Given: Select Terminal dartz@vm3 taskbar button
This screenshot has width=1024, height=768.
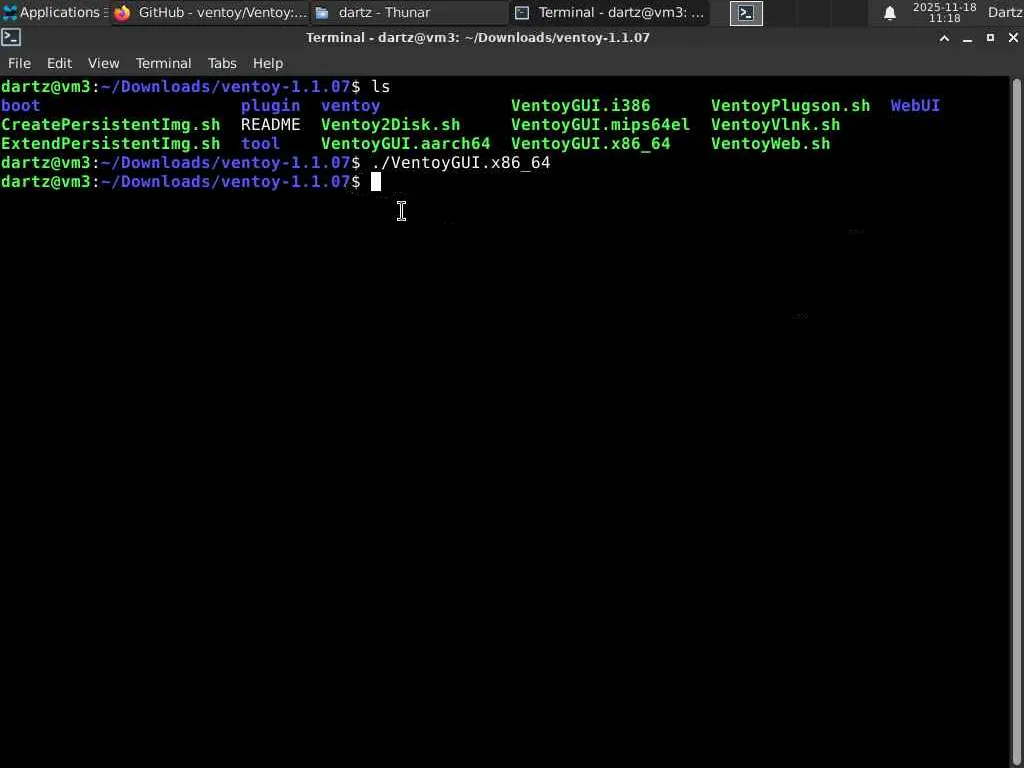Looking at the screenshot, I should 610,12.
